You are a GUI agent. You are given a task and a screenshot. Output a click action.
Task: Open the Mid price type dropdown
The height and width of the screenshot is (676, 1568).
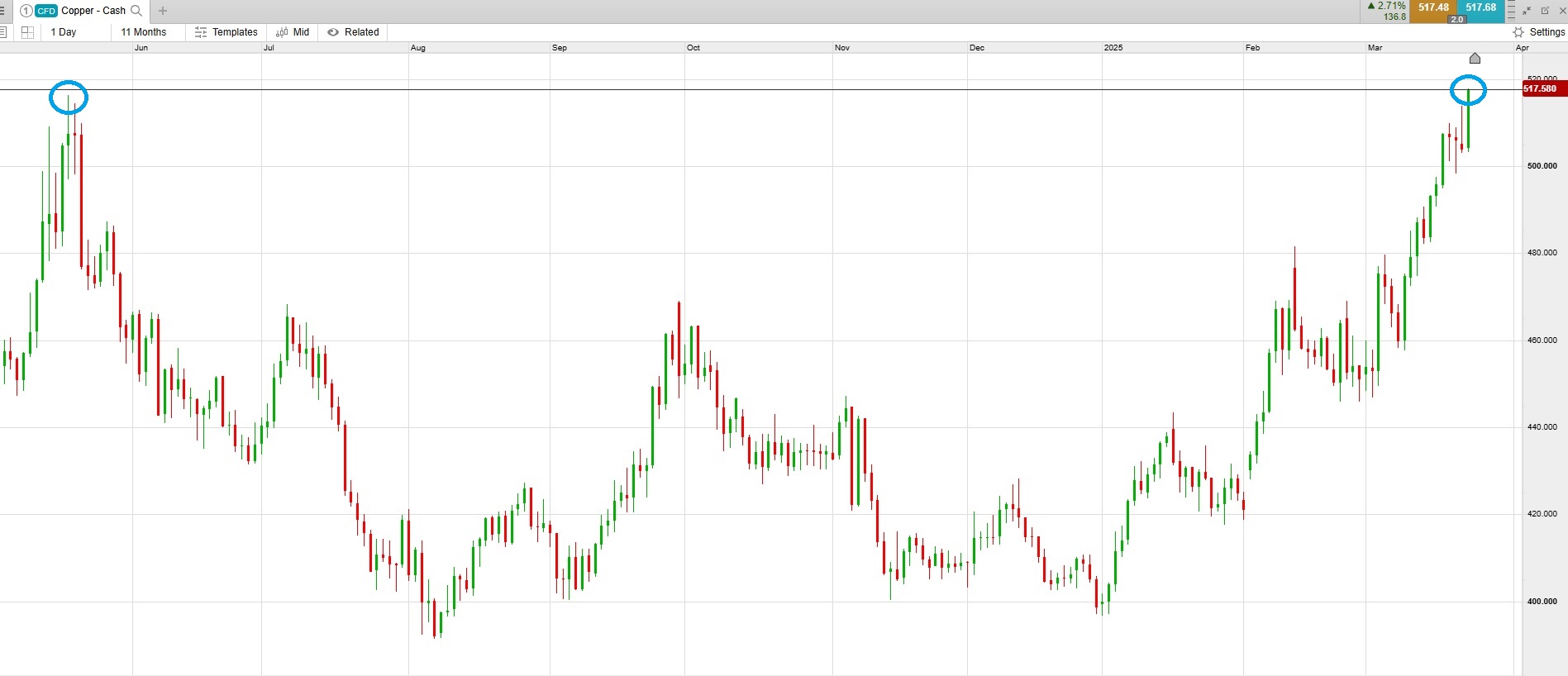click(x=293, y=32)
